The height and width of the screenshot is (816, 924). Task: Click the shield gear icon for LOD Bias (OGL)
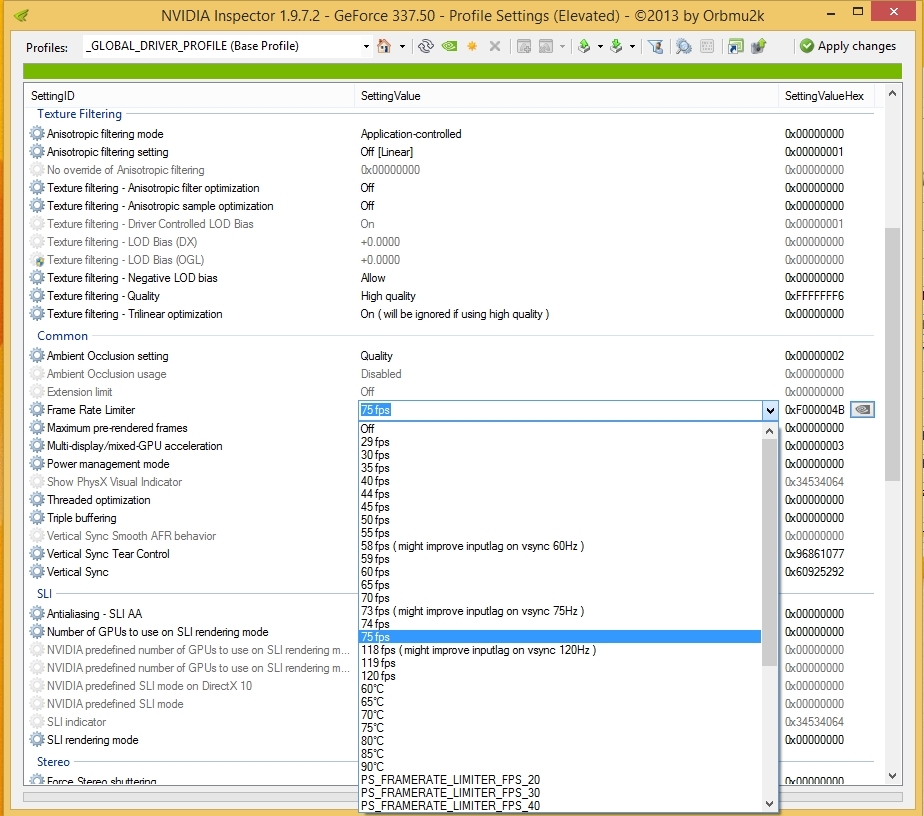tap(37, 260)
